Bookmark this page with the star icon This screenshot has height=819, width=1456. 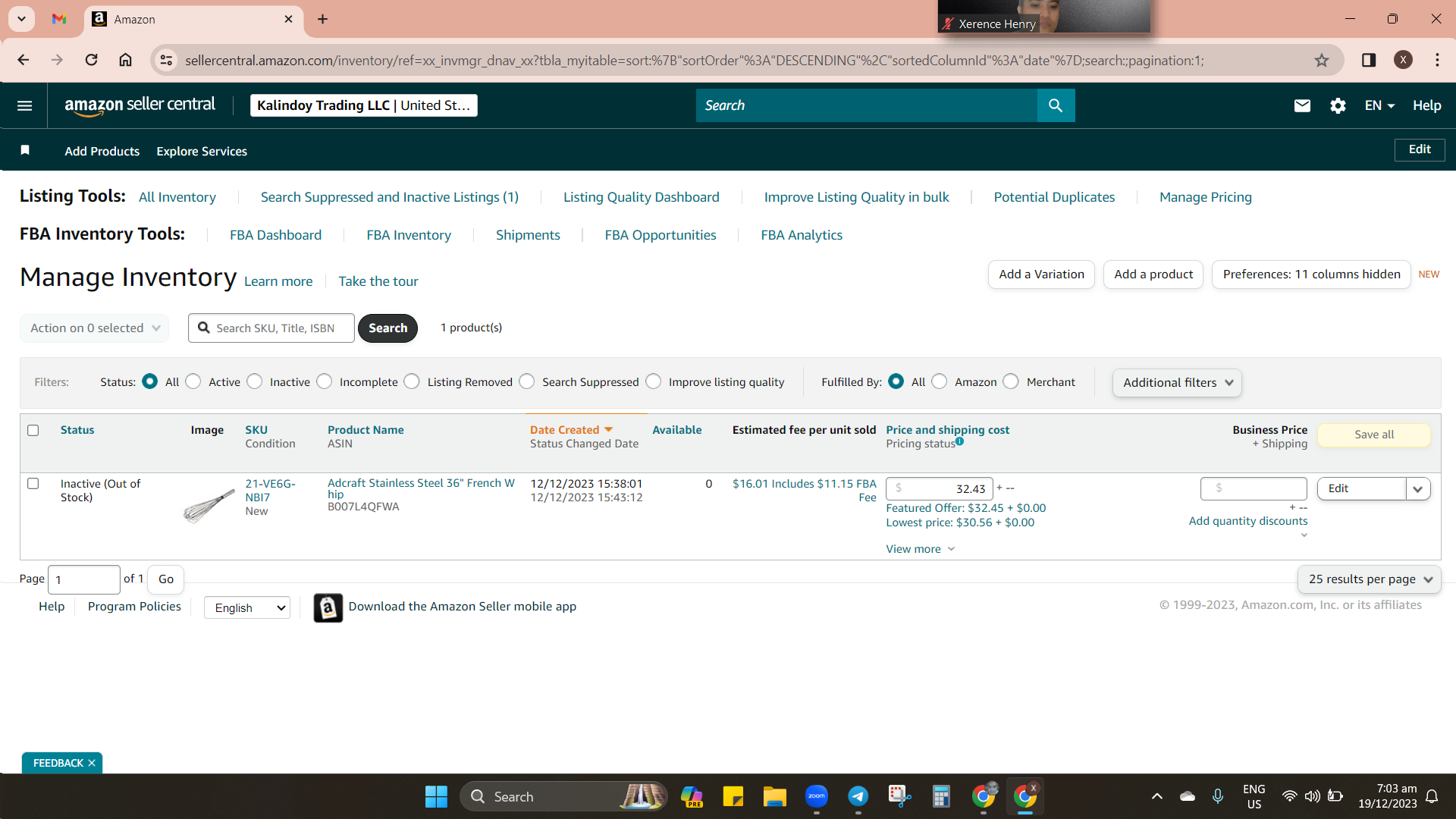pyautogui.click(x=1322, y=60)
